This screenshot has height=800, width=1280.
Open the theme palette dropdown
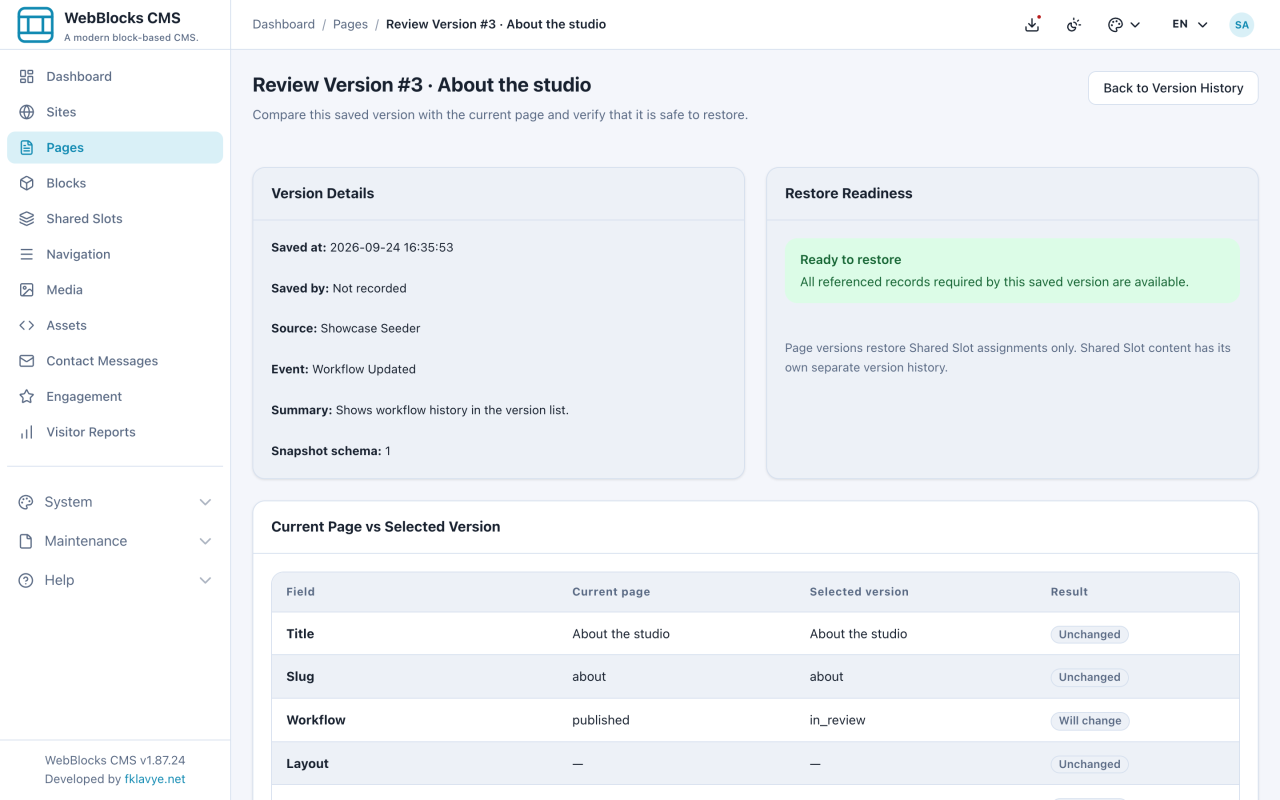[x=1124, y=24]
